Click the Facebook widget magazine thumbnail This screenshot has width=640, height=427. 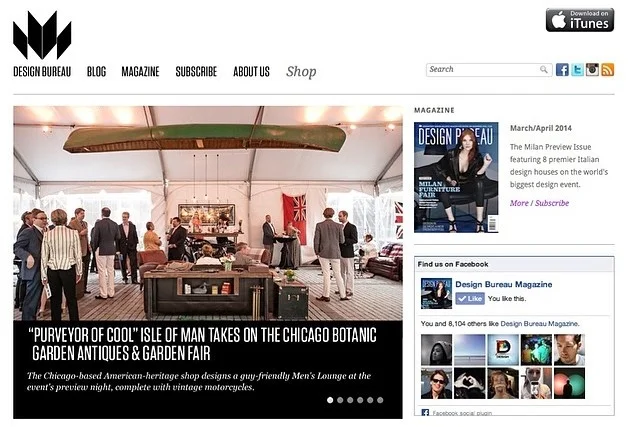point(436,294)
